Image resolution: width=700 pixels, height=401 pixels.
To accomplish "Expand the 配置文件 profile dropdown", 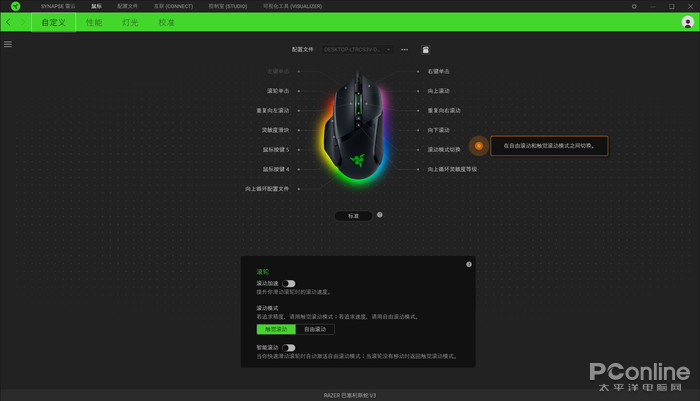I will coord(357,50).
